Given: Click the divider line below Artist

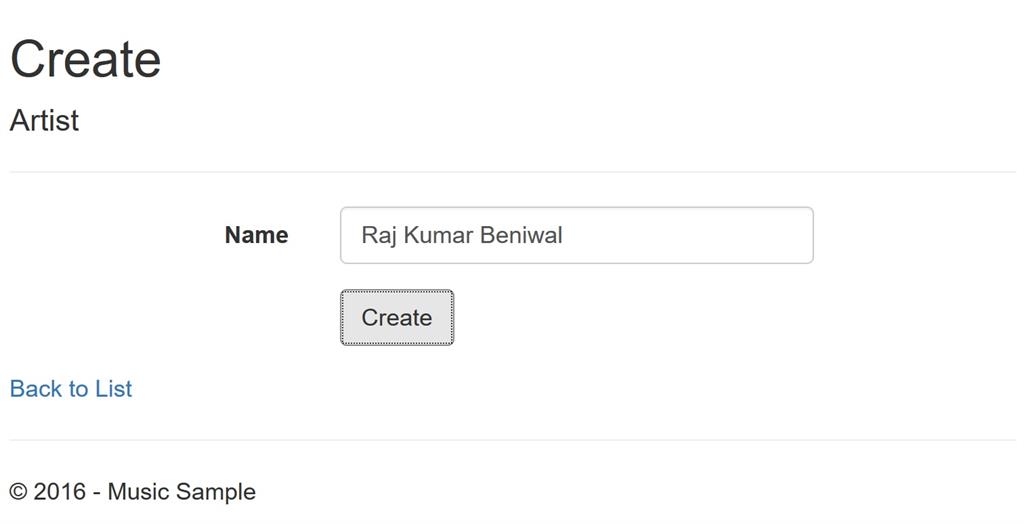Looking at the screenshot, I should pos(512,172).
